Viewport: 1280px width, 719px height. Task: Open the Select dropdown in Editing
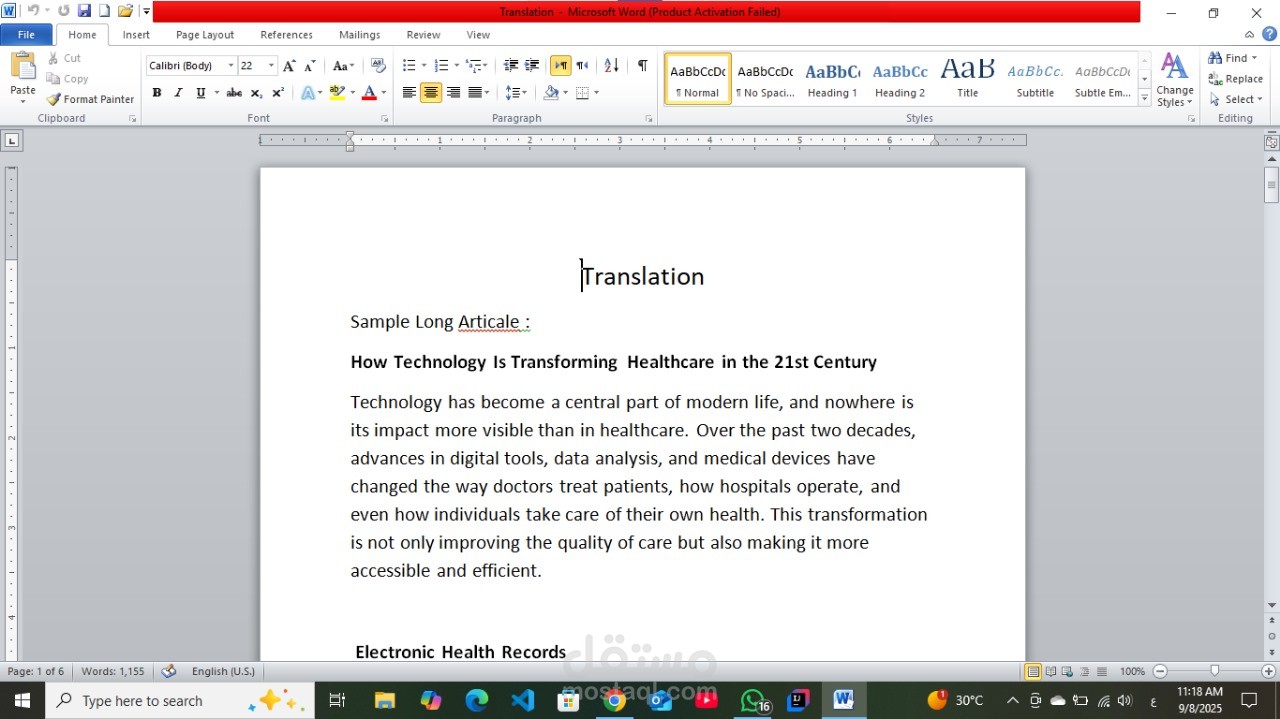coord(1237,99)
